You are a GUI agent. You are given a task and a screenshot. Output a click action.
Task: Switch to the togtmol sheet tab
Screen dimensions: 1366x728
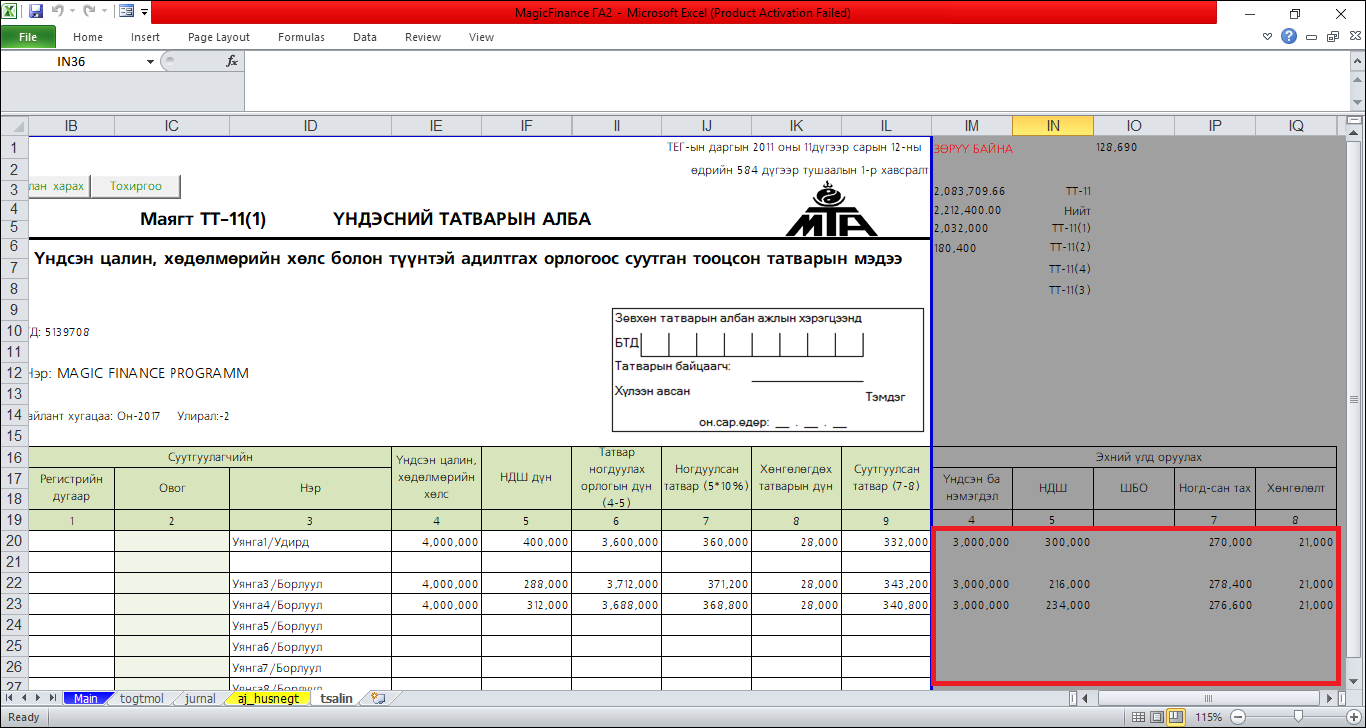pos(141,698)
